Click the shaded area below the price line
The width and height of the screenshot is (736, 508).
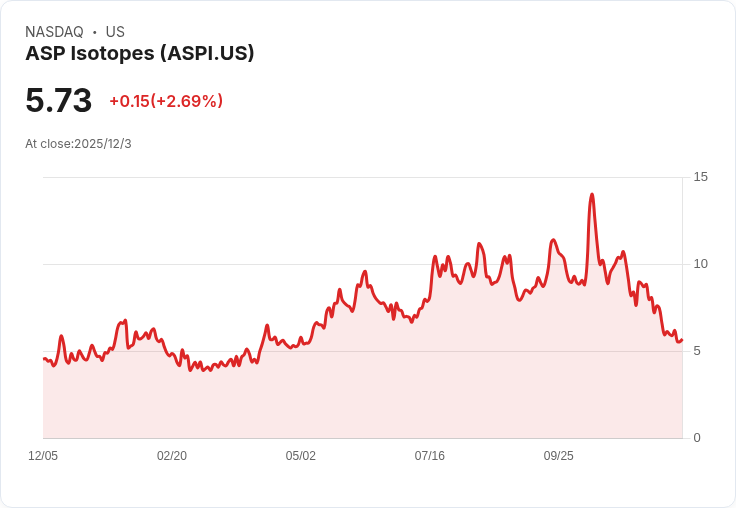(x=360, y=400)
